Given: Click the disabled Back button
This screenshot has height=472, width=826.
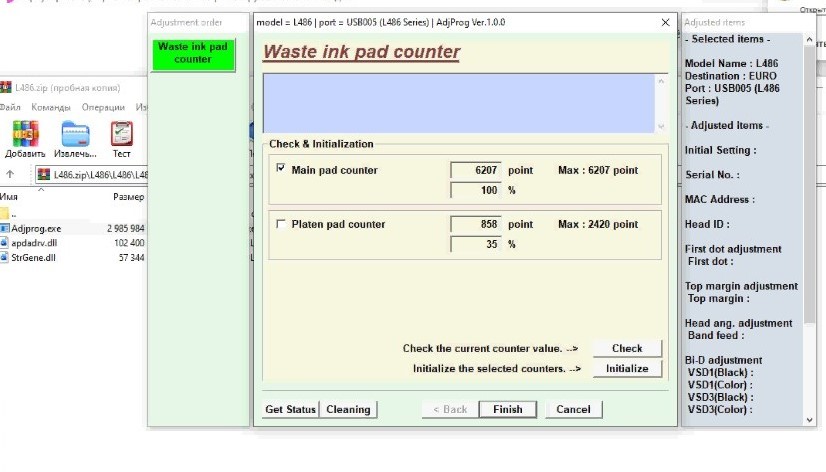Looking at the screenshot, I should (450, 409).
